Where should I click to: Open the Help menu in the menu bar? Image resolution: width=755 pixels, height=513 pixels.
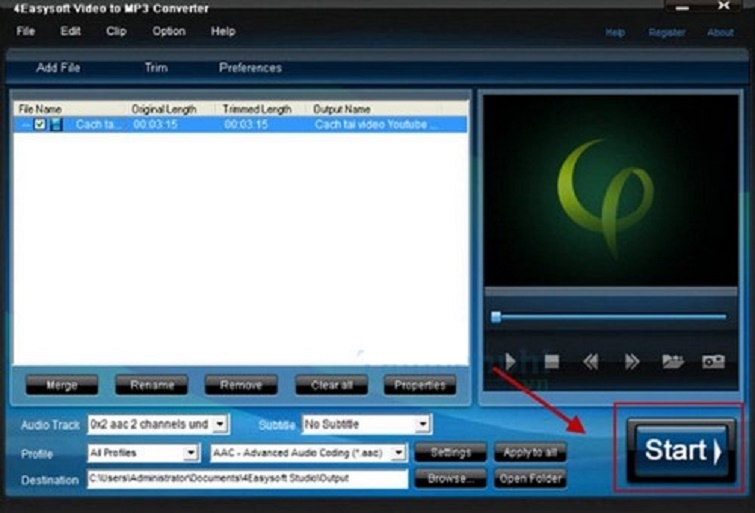click(223, 31)
